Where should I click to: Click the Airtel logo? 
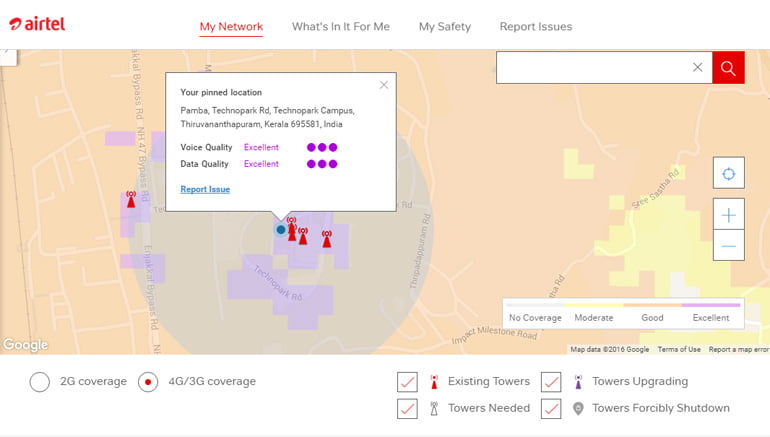click(x=37, y=24)
